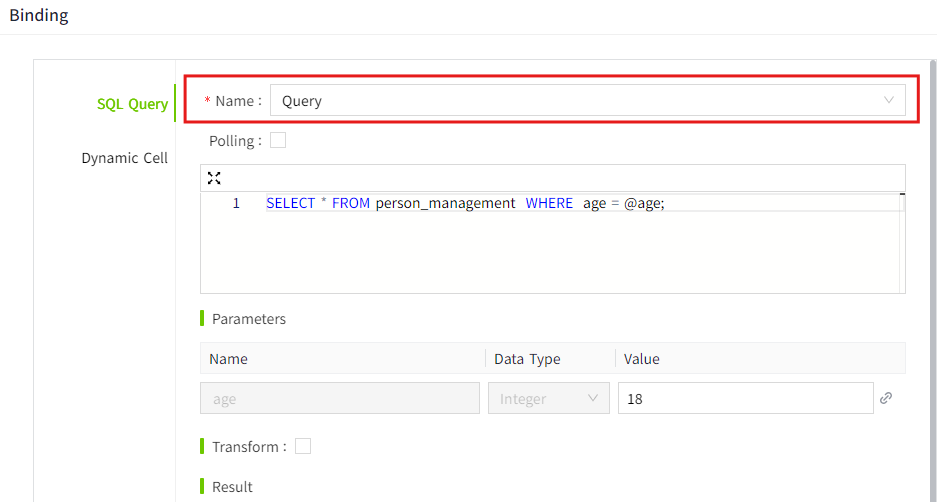Place cursor on person_management in query

445,203
